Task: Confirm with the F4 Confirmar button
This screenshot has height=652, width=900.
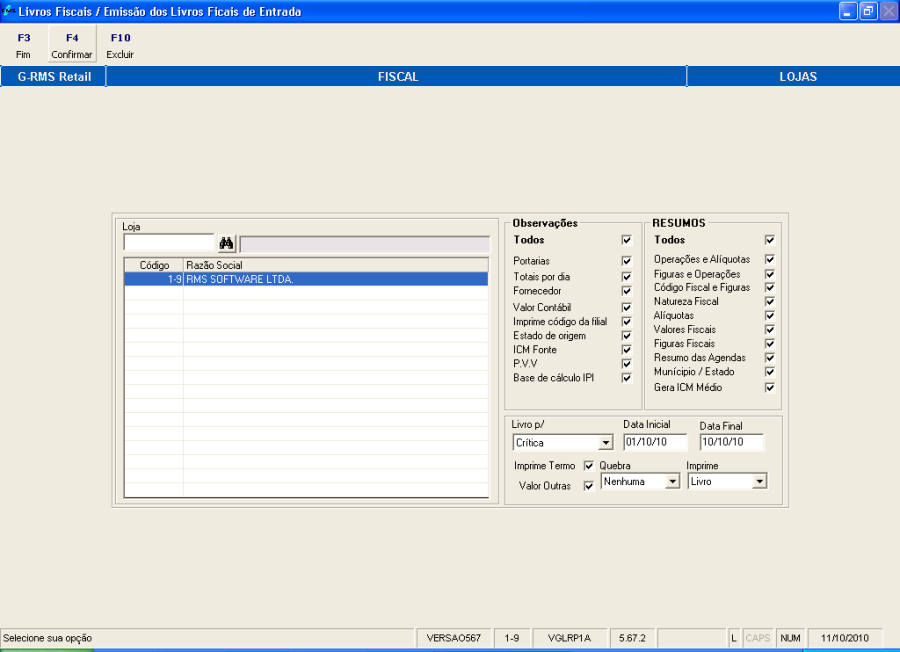Action: tap(72, 45)
